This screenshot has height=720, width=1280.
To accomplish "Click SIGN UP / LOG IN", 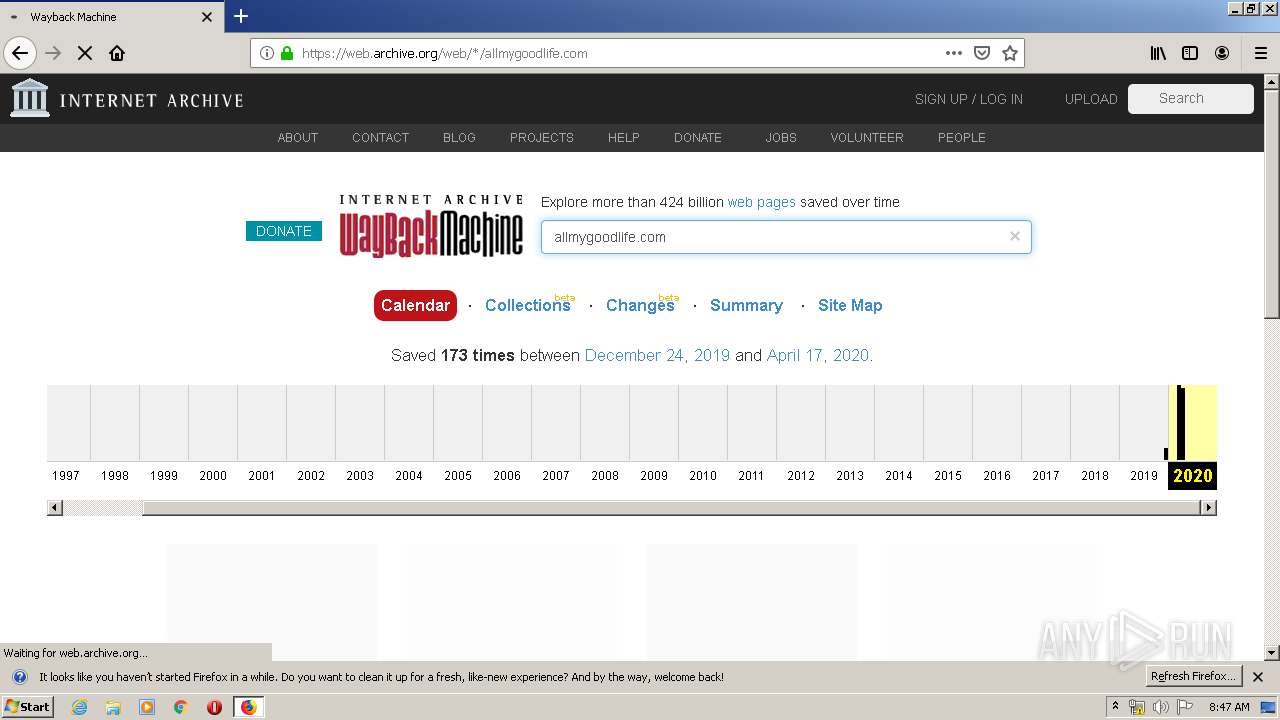I will (x=969, y=99).
